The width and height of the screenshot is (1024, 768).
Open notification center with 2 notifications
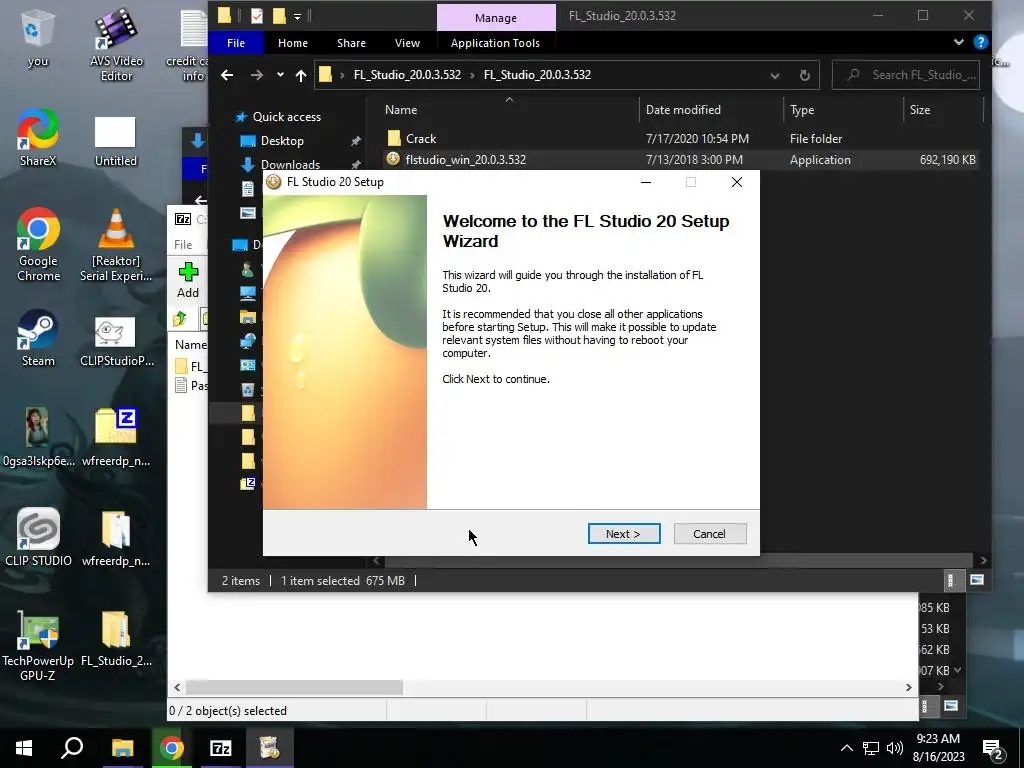coord(993,749)
